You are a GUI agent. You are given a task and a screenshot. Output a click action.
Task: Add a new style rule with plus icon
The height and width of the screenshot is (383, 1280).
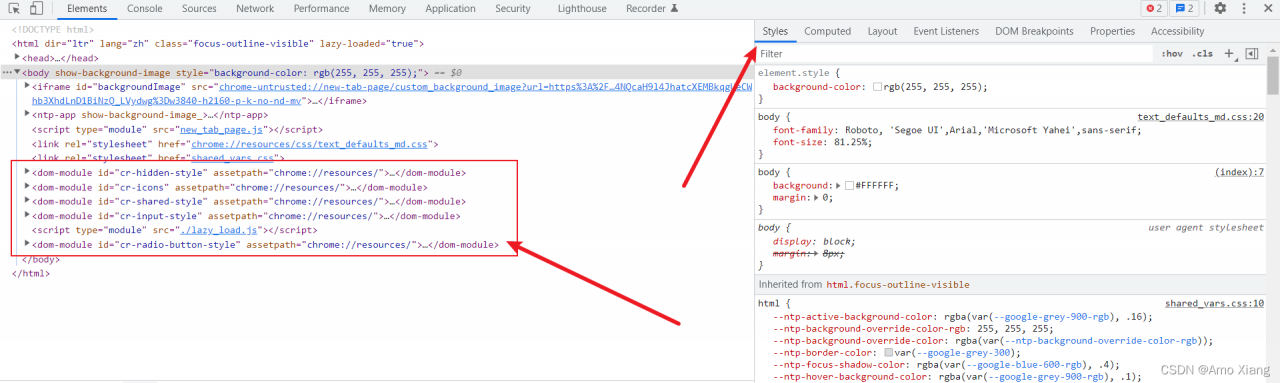[x=1230, y=54]
